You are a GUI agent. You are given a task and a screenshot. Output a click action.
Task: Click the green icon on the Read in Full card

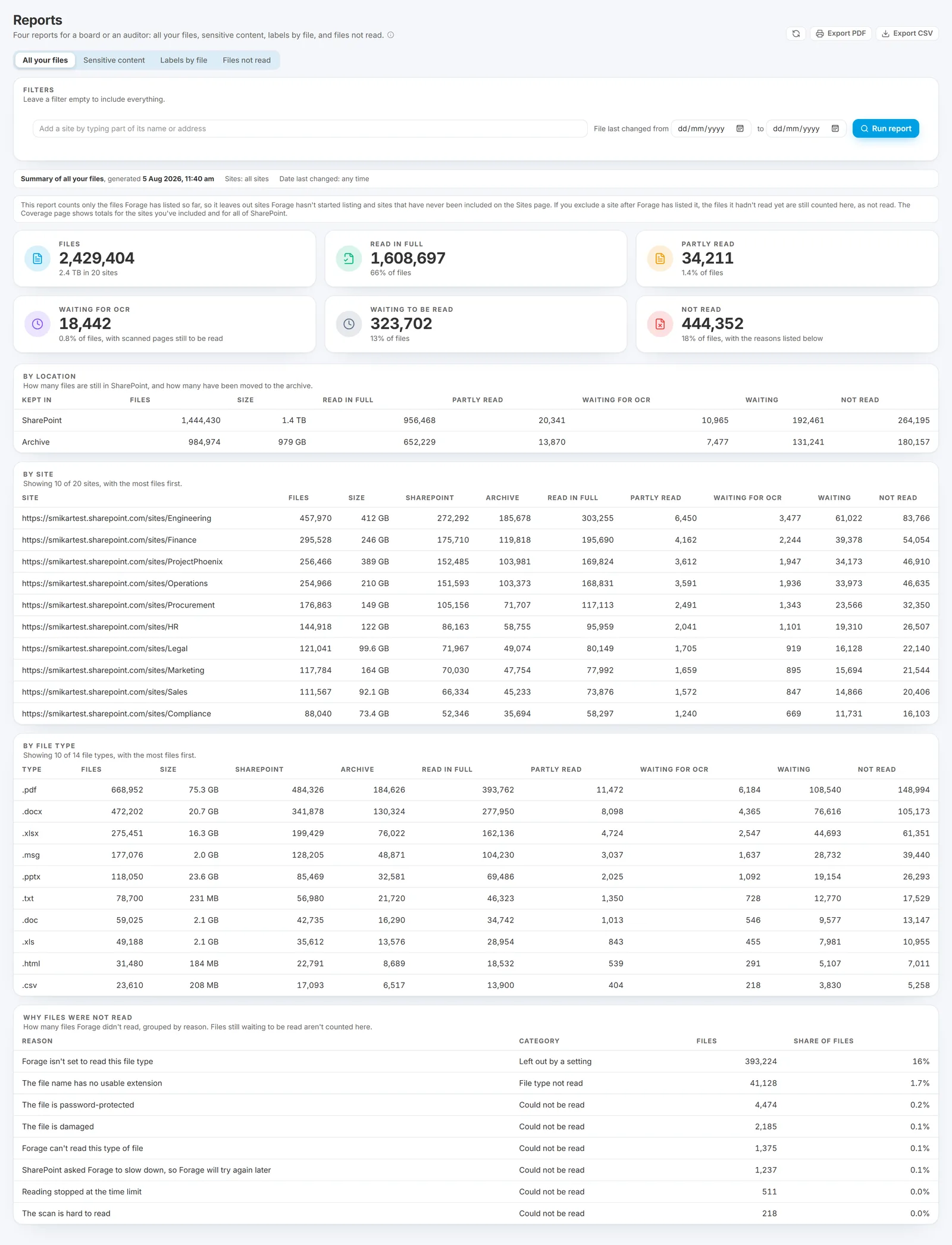349,258
